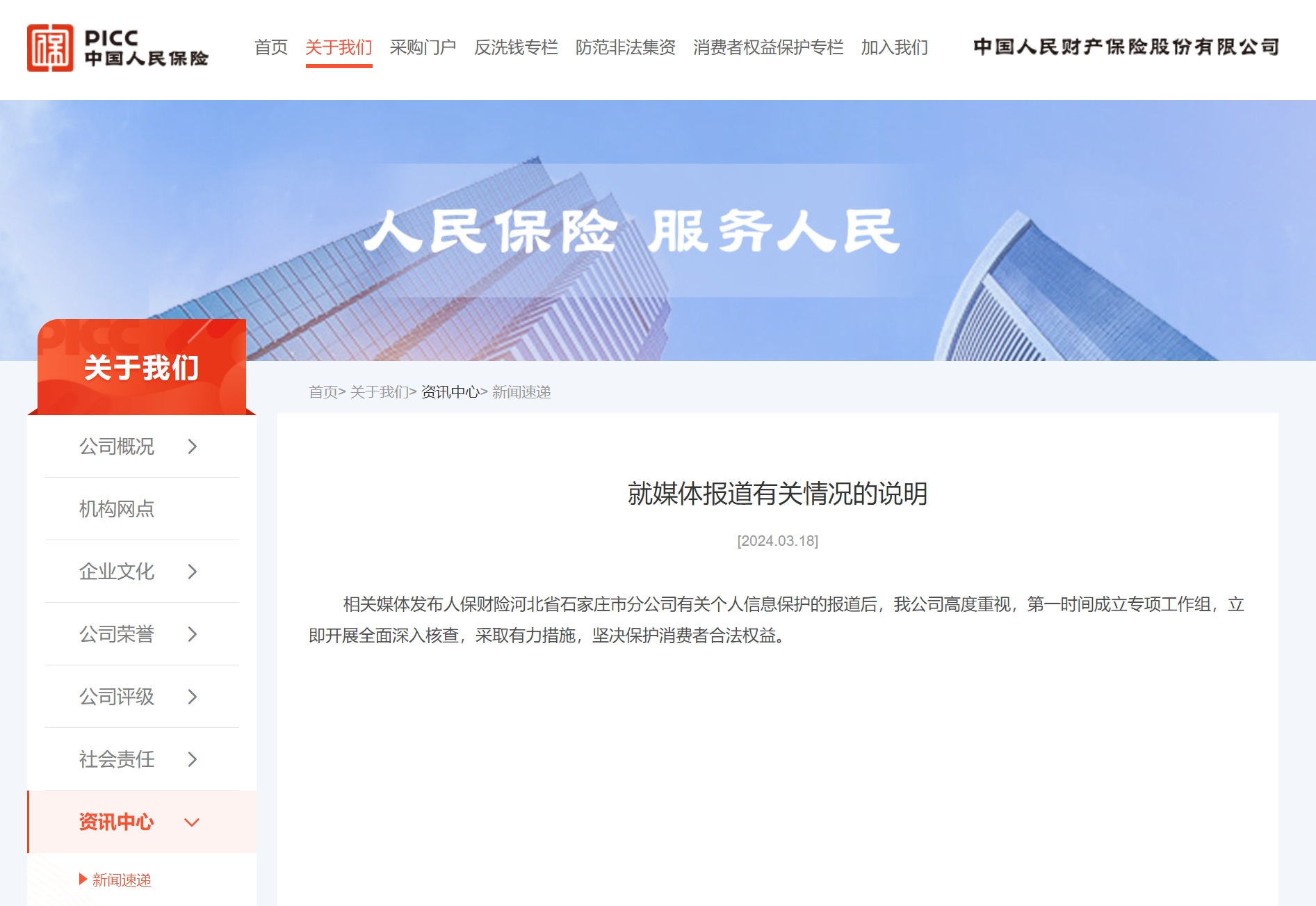Expand the 公司评级 chevron arrow
This screenshot has height=906, width=1316.
(193, 697)
